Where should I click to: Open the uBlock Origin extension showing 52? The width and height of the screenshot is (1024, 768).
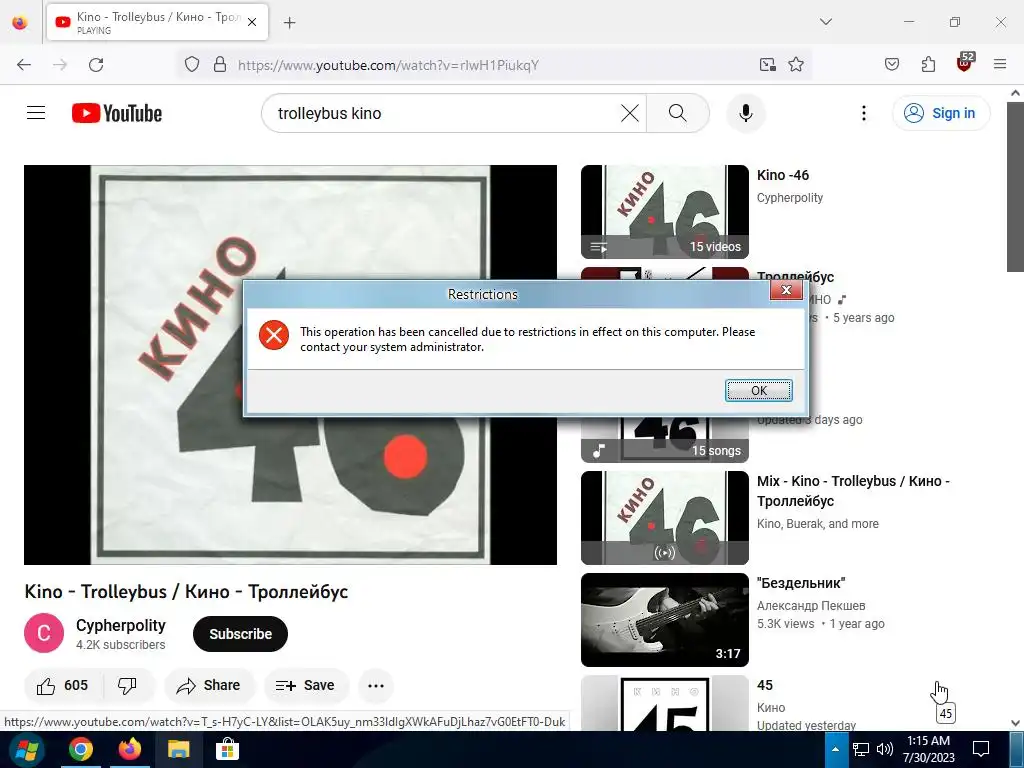[965, 63]
